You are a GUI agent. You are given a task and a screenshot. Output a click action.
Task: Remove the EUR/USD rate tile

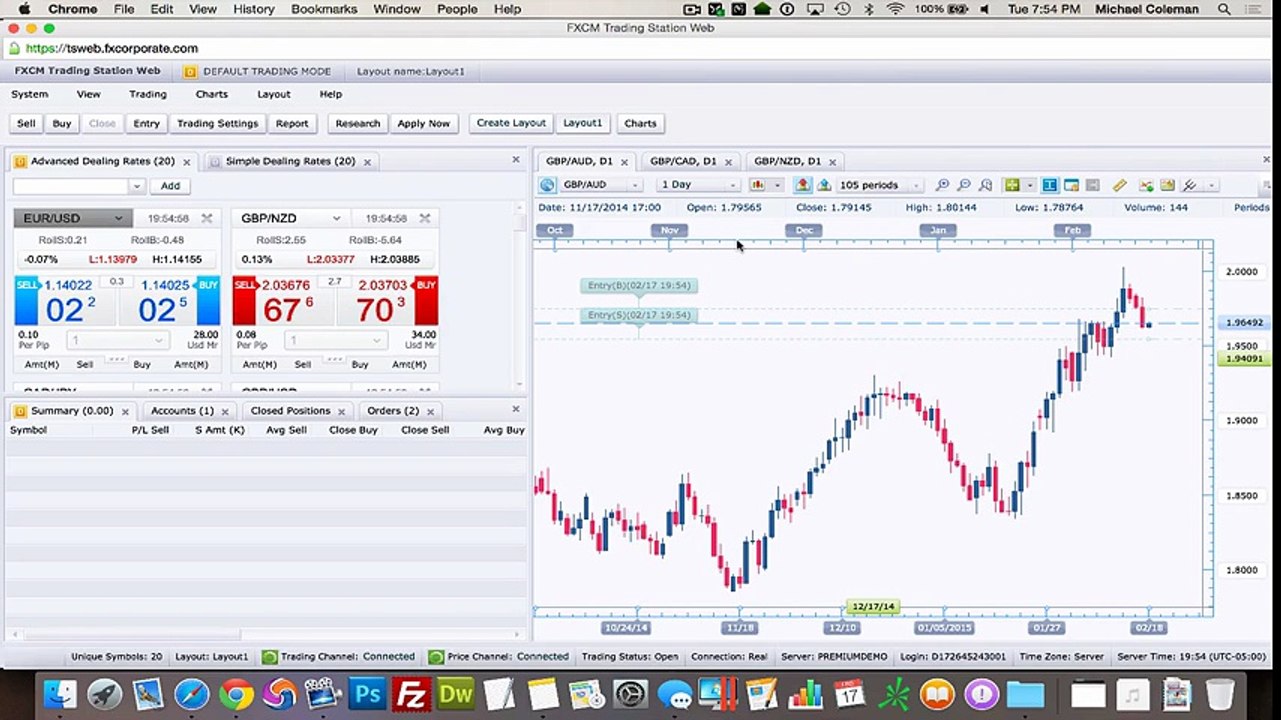tap(207, 218)
